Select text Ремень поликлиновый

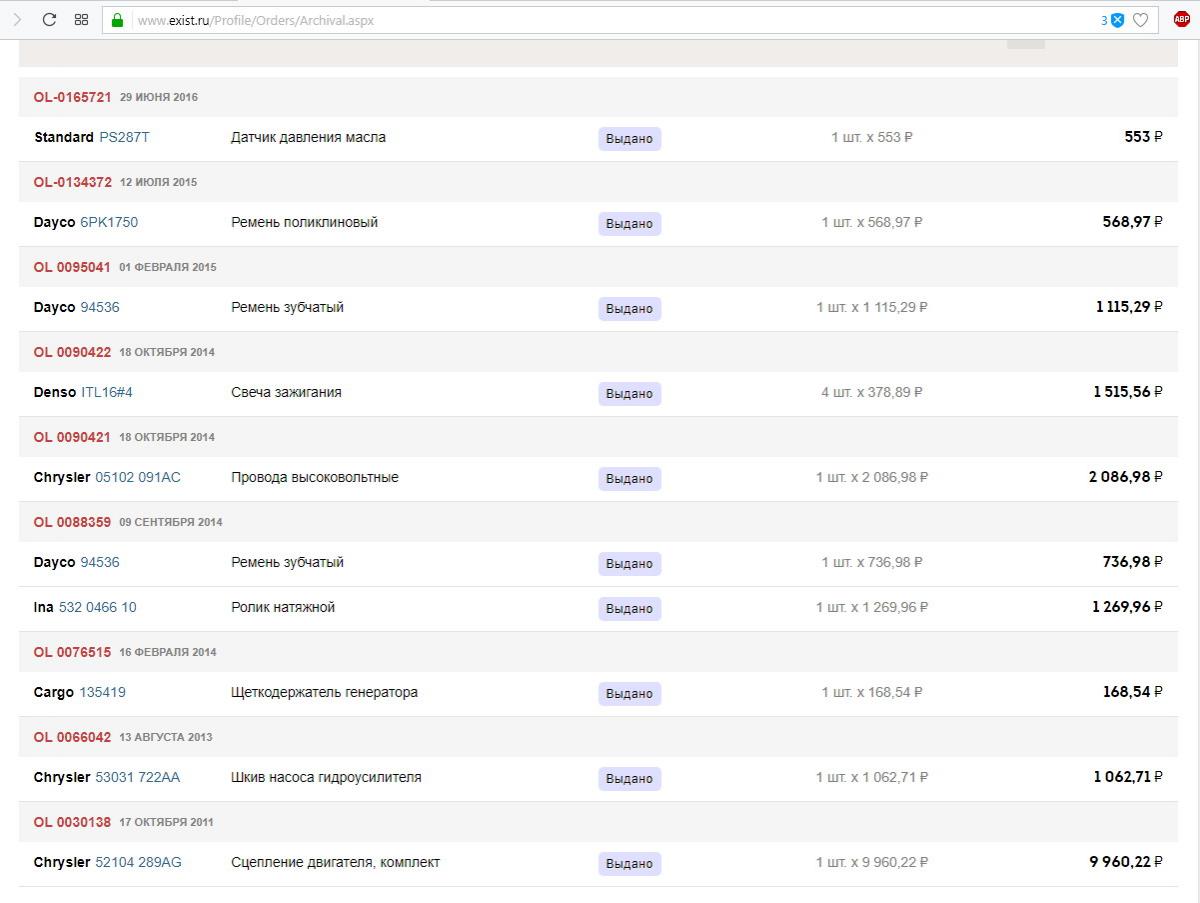click(304, 222)
